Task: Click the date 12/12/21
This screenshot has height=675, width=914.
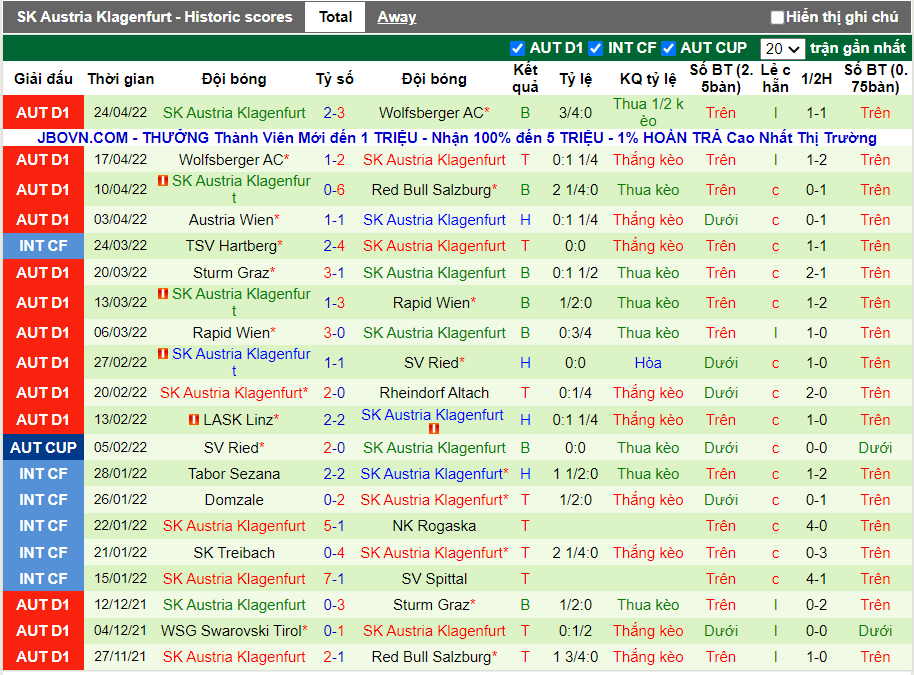Action: pos(121,605)
